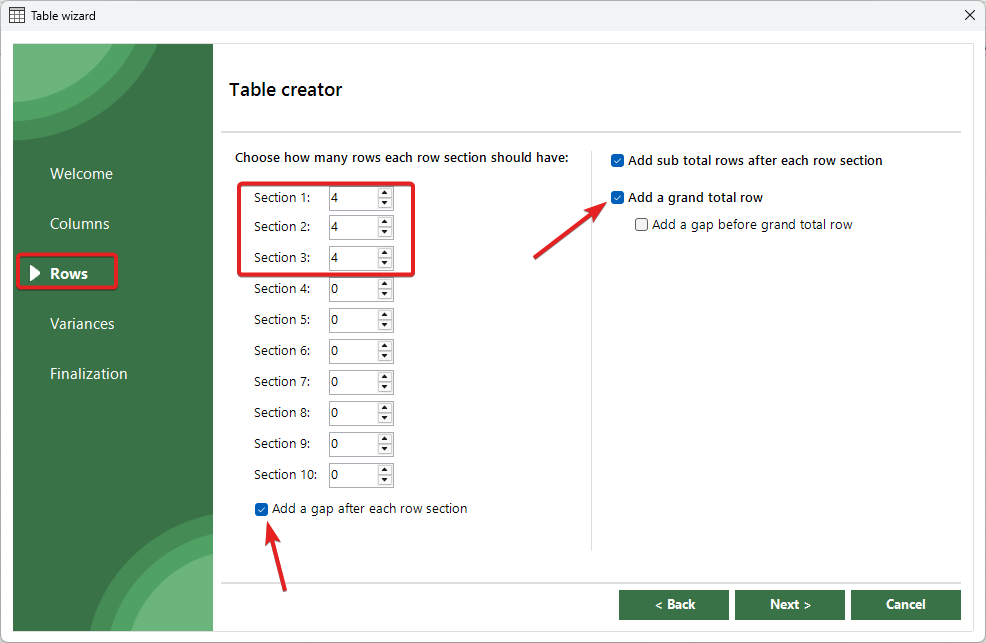Uncheck Add a gap after each row section
The width and height of the screenshot is (986, 643).
click(262, 509)
